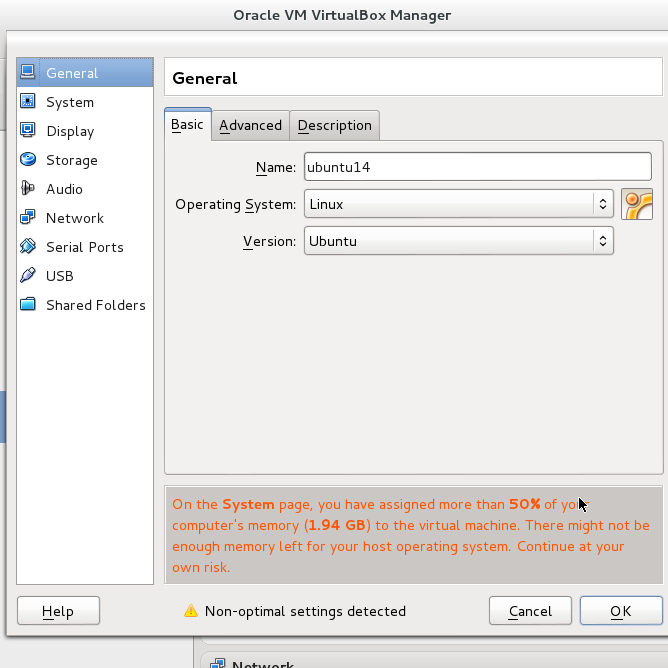Open the Serial Ports page
The image size is (668, 668).
(x=85, y=247)
